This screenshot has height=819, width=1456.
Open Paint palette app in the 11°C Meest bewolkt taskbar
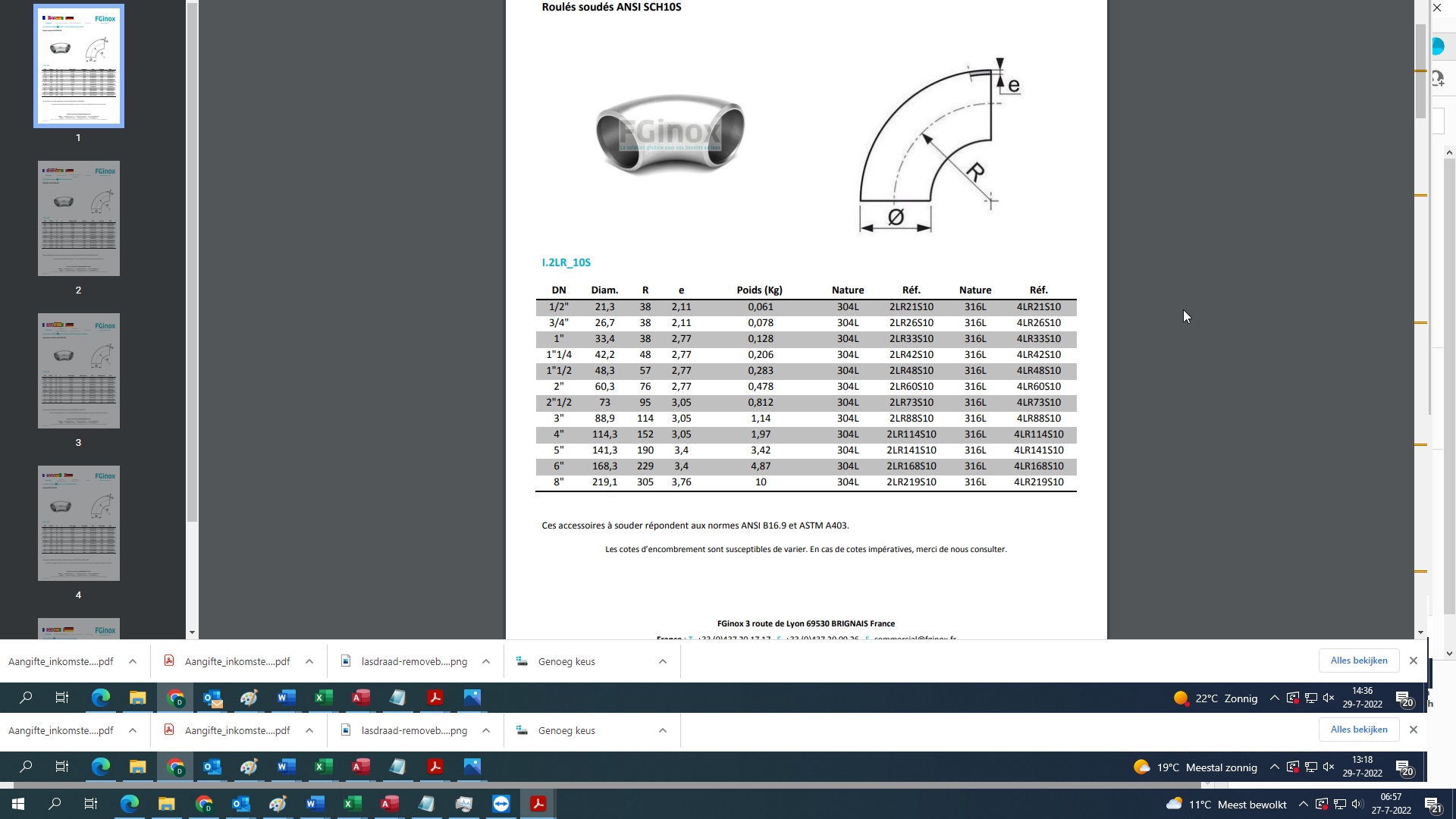278,804
